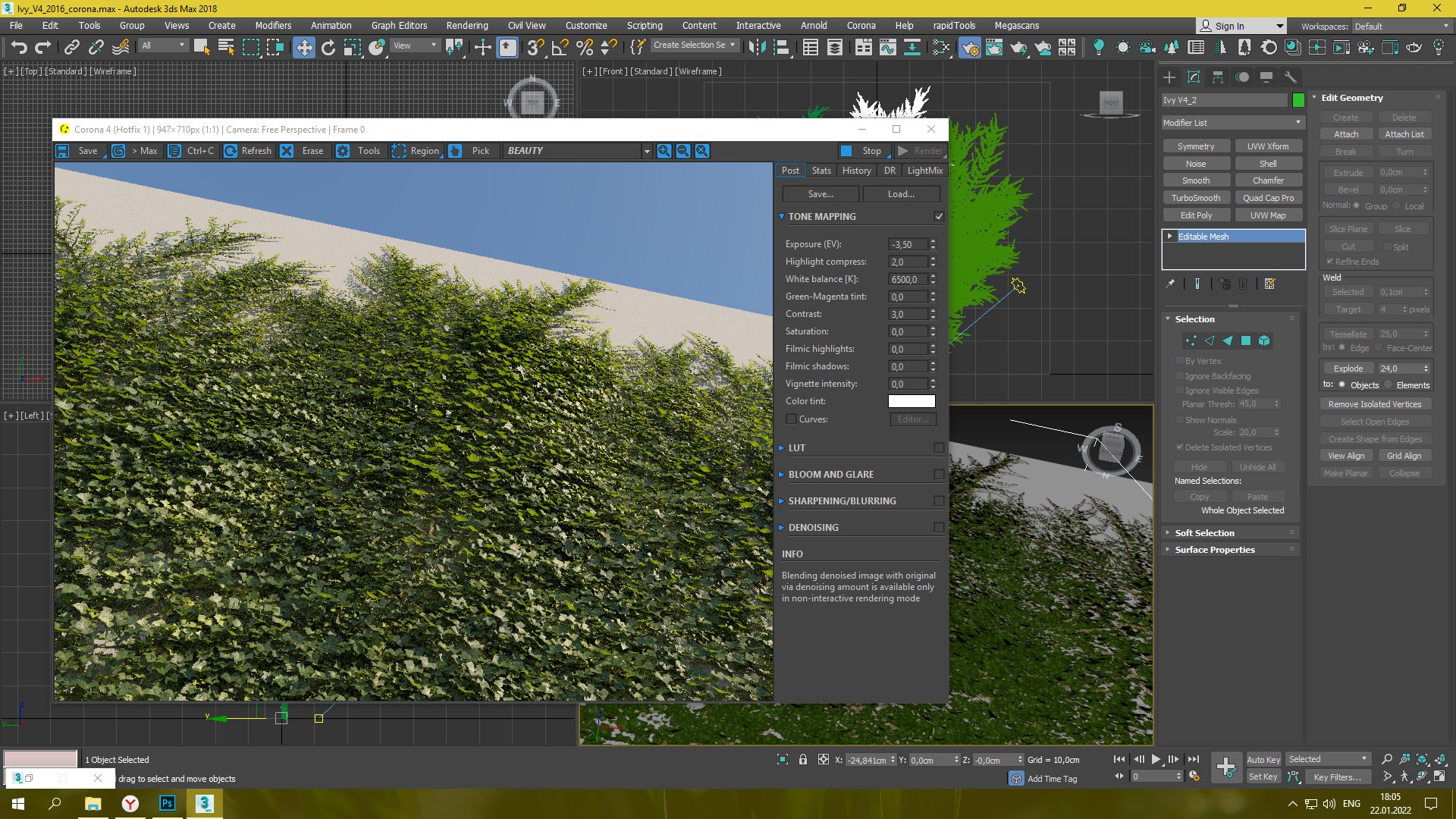Select the Select and Link tool
This screenshot has width=1456, height=819.
[x=71, y=48]
